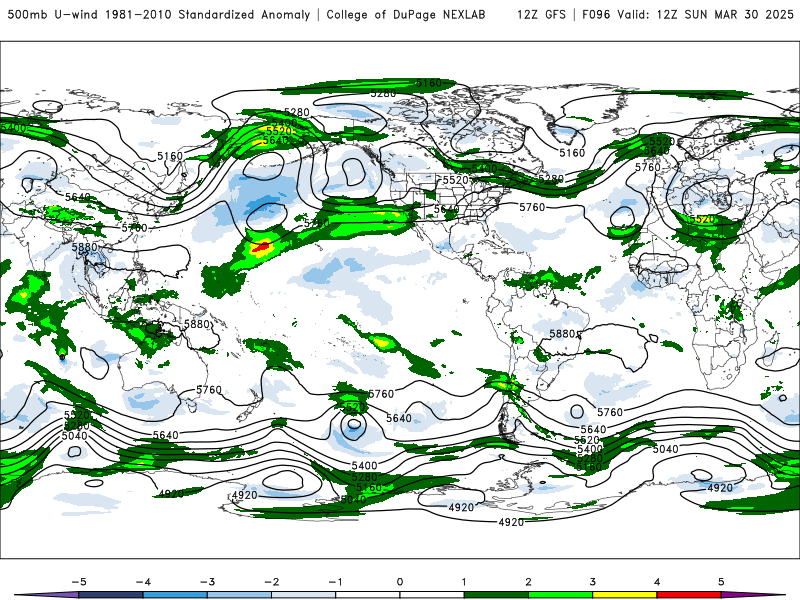Click the colorbar tick label "-5"

pos(79,582)
